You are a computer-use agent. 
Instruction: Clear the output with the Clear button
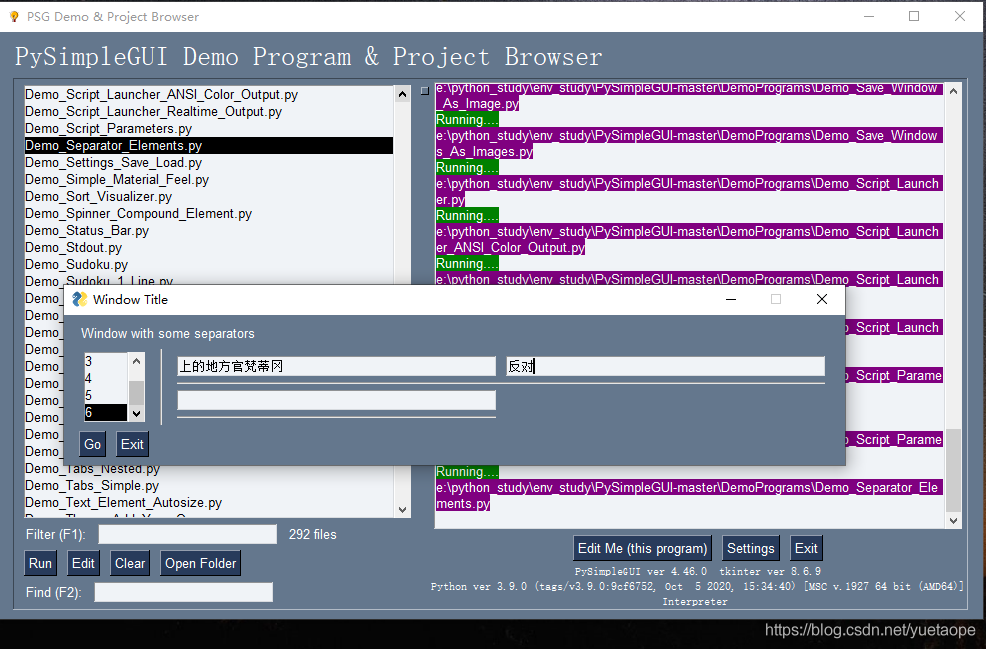[130, 563]
